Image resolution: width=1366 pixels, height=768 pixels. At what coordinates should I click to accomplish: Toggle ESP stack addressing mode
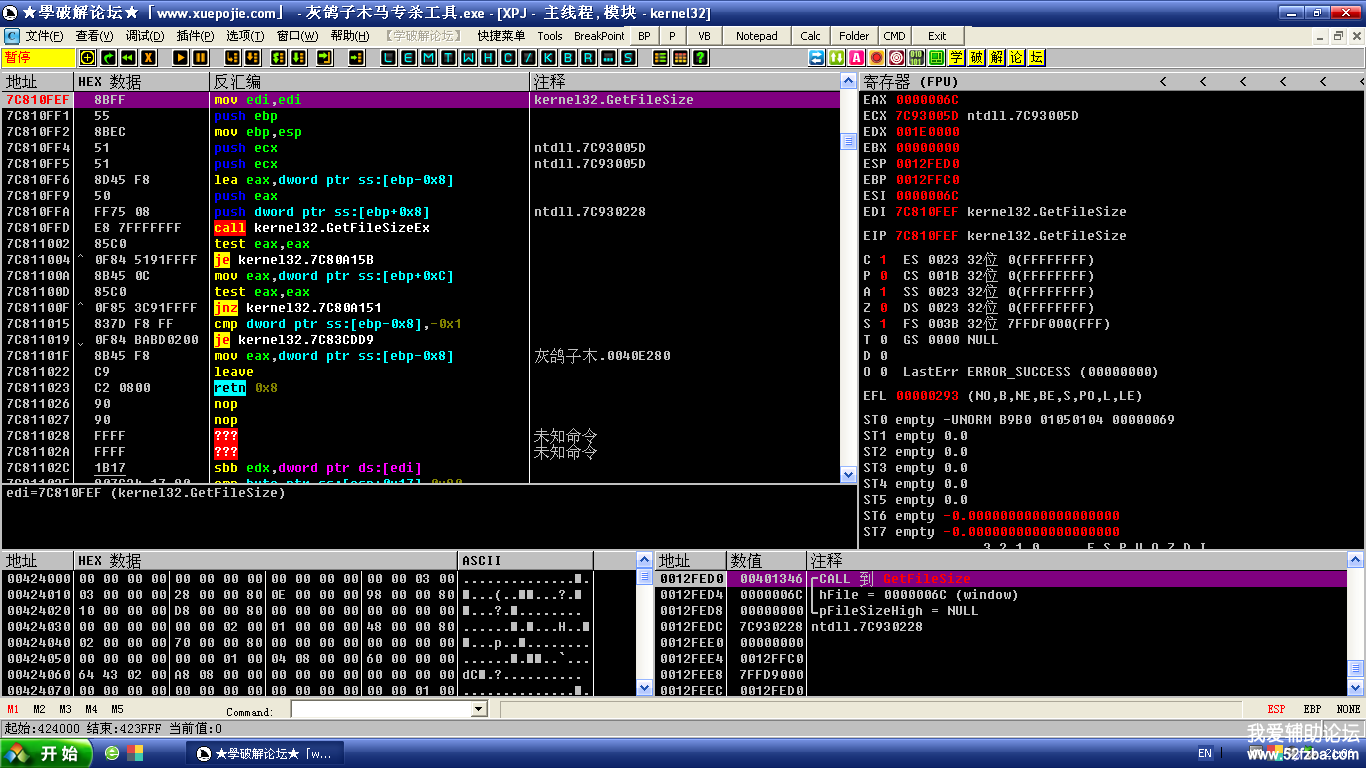tap(1276, 709)
